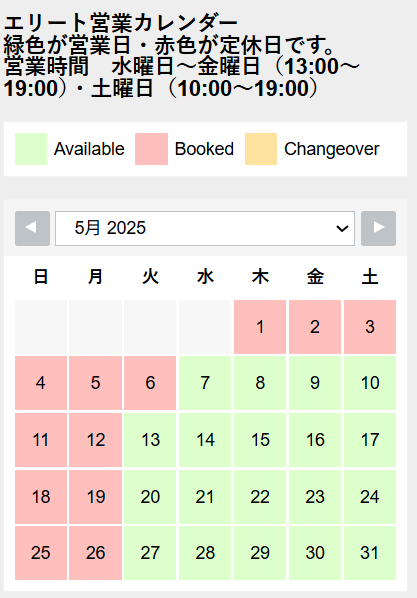Pick May 20 in the calendar
This screenshot has height=598, width=417.
point(150,497)
